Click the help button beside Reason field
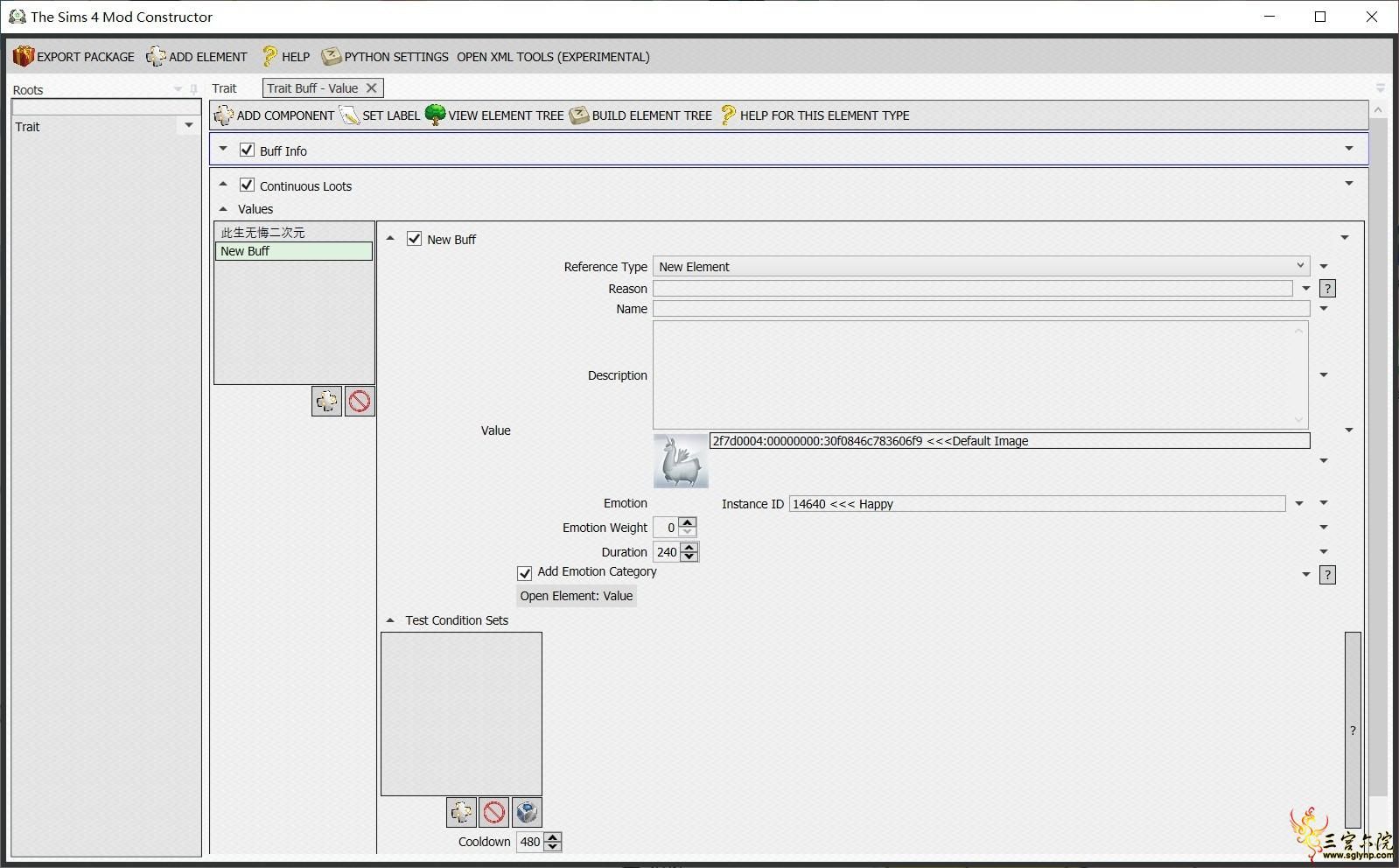This screenshot has width=1399, height=868. 1327,289
